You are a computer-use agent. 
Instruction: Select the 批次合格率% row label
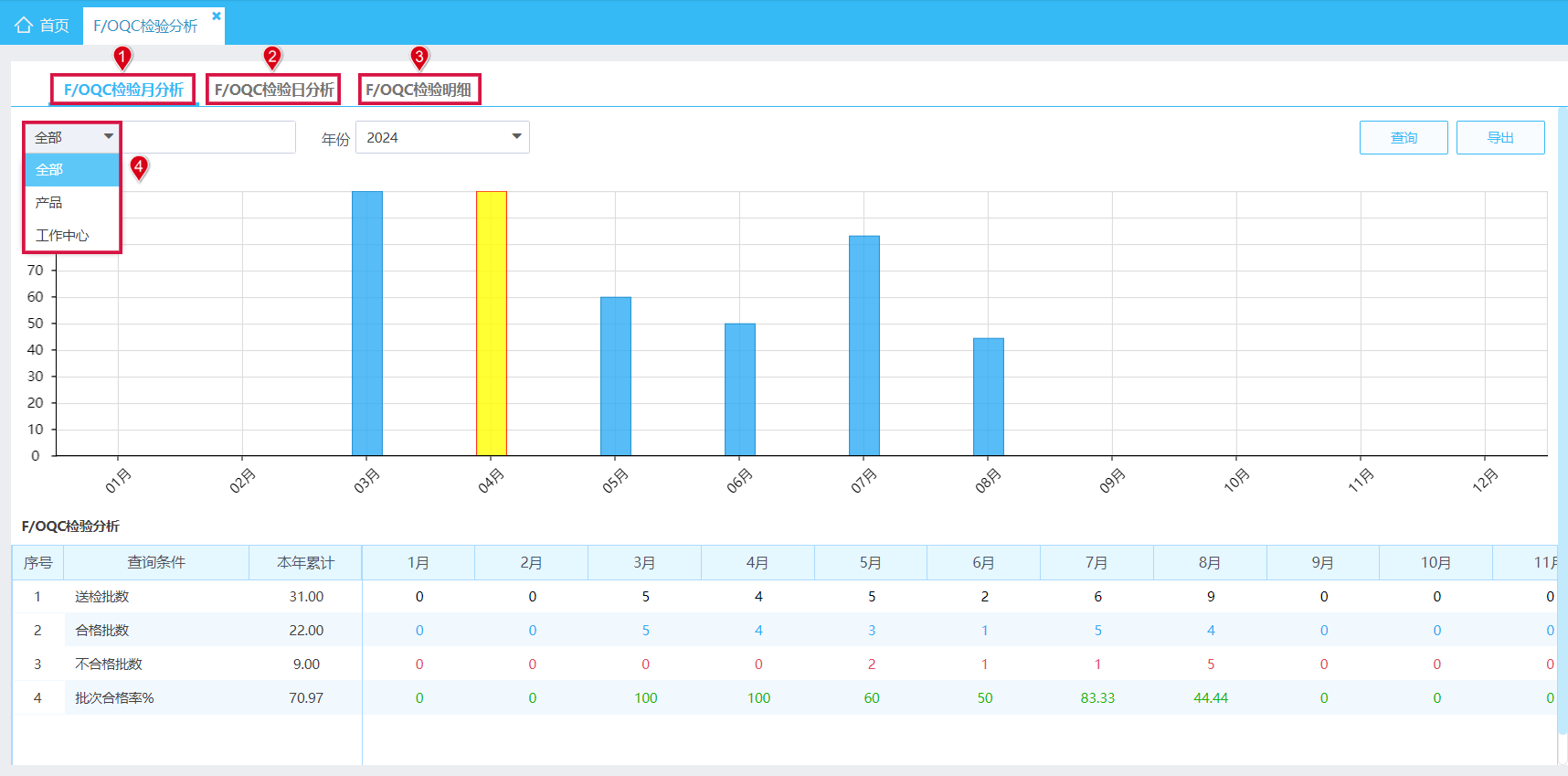pos(114,698)
